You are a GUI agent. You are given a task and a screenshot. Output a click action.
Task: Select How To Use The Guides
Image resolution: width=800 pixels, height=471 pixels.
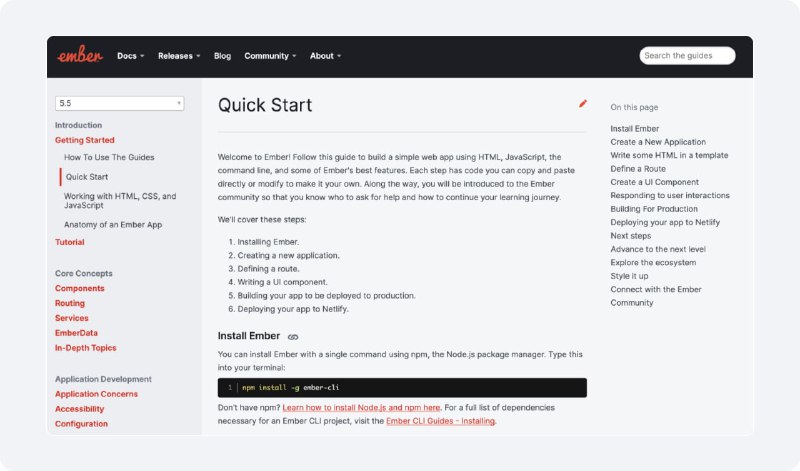tap(109, 157)
